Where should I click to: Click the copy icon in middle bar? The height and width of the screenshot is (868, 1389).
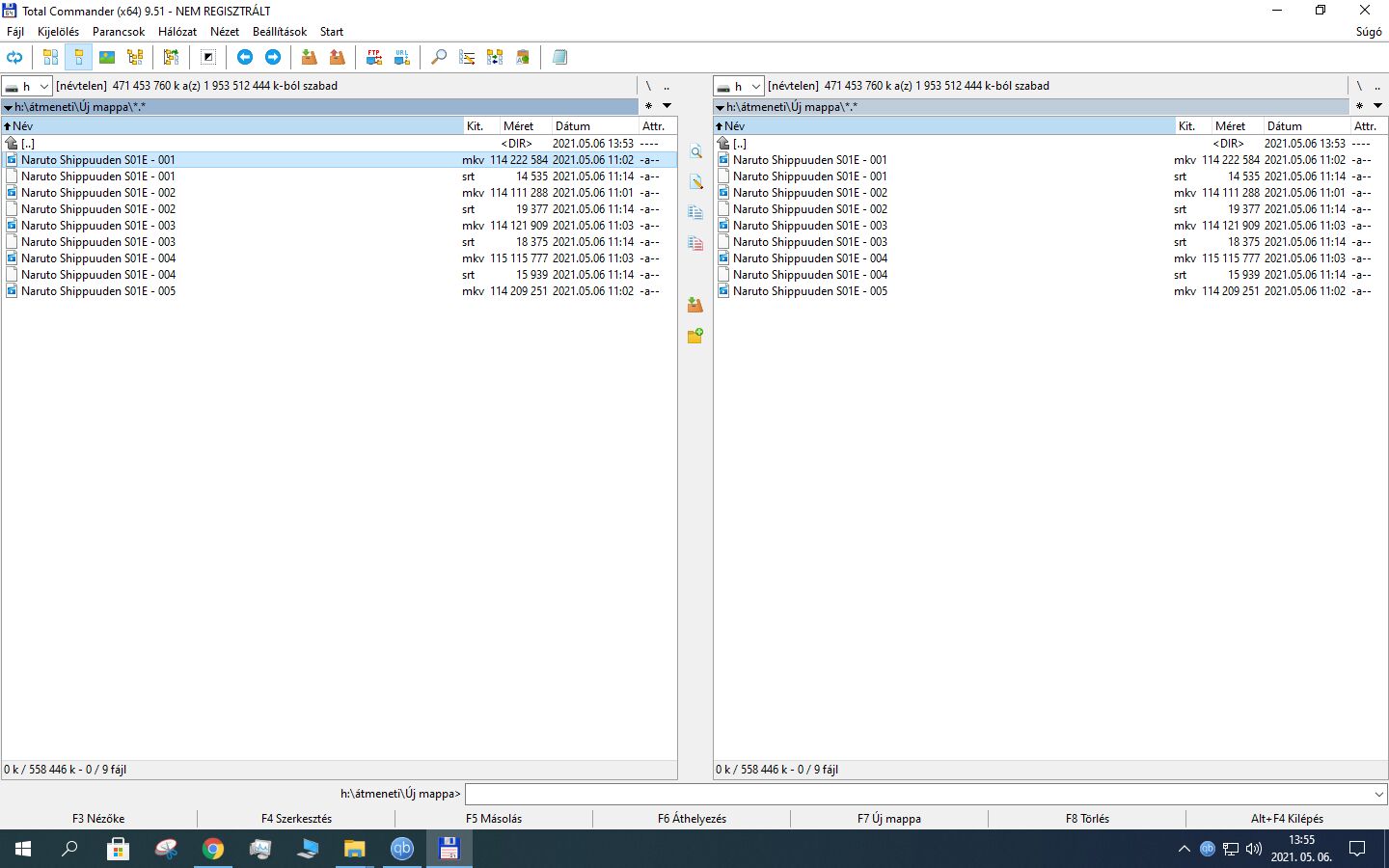[x=695, y=213]
